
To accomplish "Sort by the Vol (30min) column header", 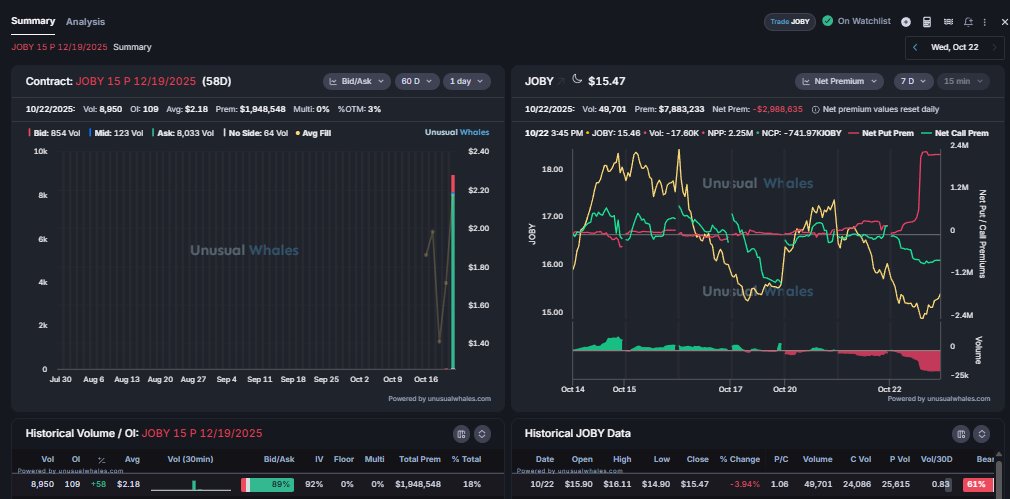I will [x=190, y=460].
